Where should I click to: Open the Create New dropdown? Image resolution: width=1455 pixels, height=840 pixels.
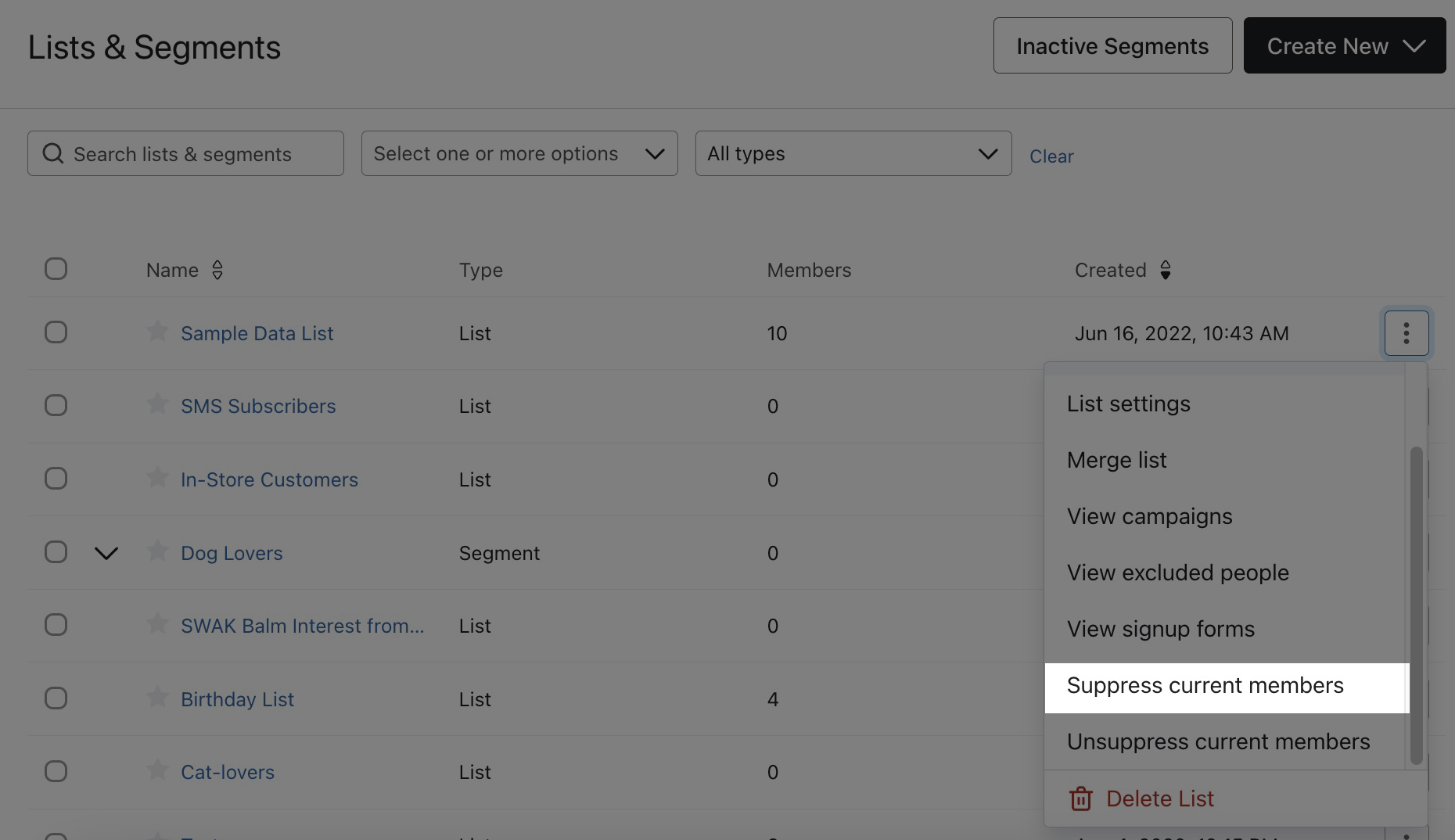pyautogui.click(x=1344, y=45)
